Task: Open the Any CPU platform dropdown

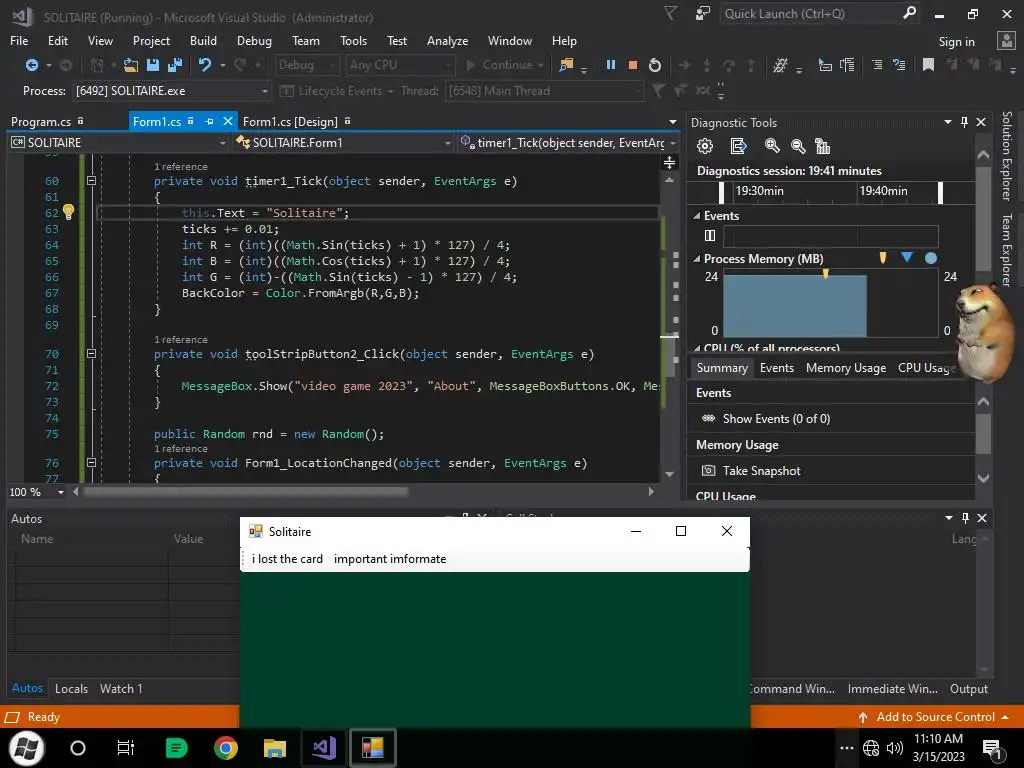Action: (400, 65)
